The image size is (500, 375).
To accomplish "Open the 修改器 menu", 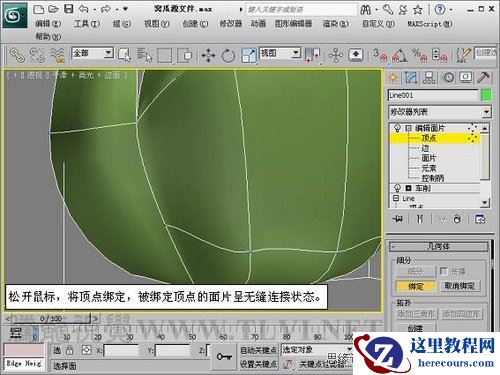I will (231, 24).
